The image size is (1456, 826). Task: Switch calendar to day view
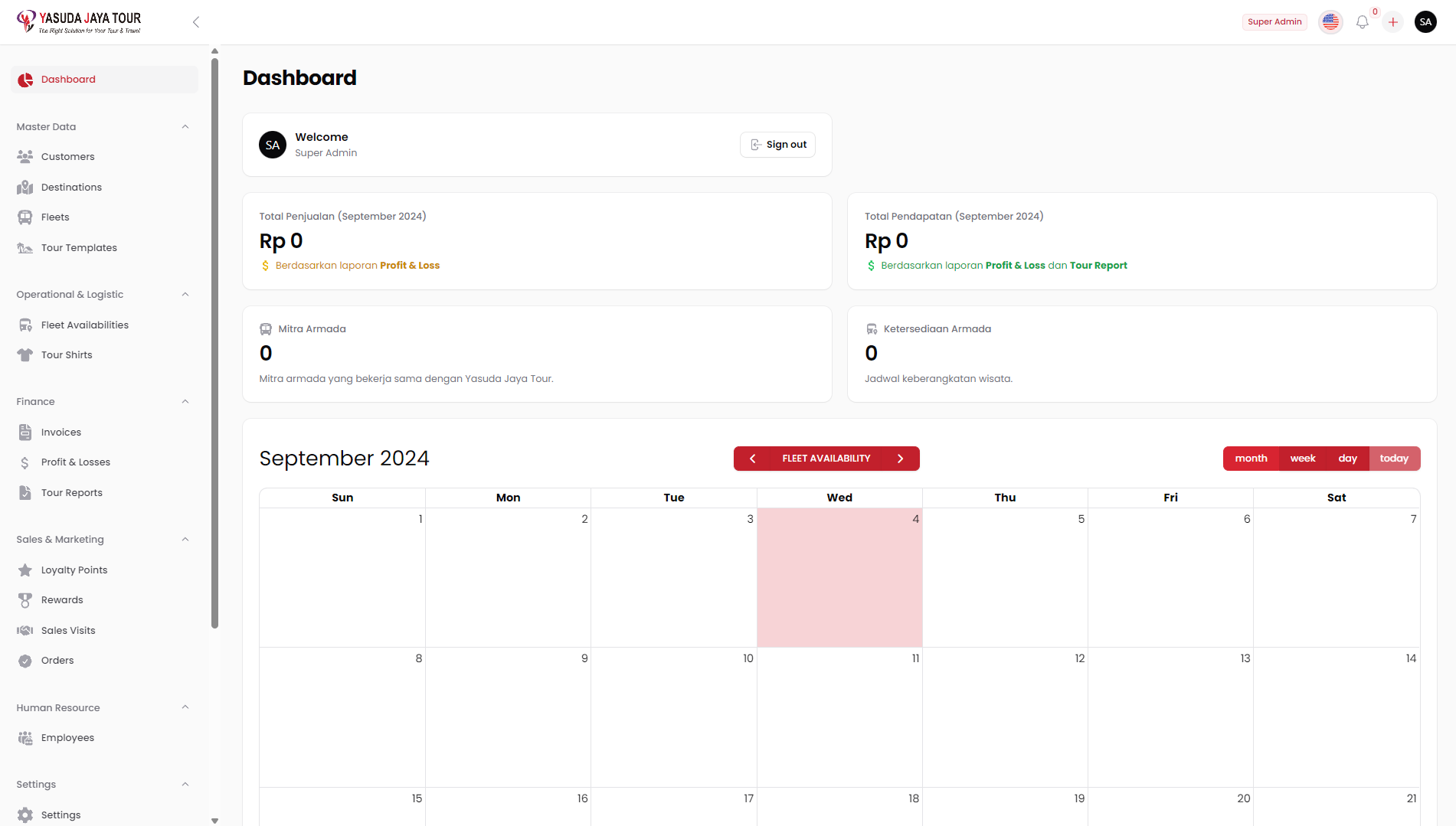pyautogui.click(x=1348, y=459)
